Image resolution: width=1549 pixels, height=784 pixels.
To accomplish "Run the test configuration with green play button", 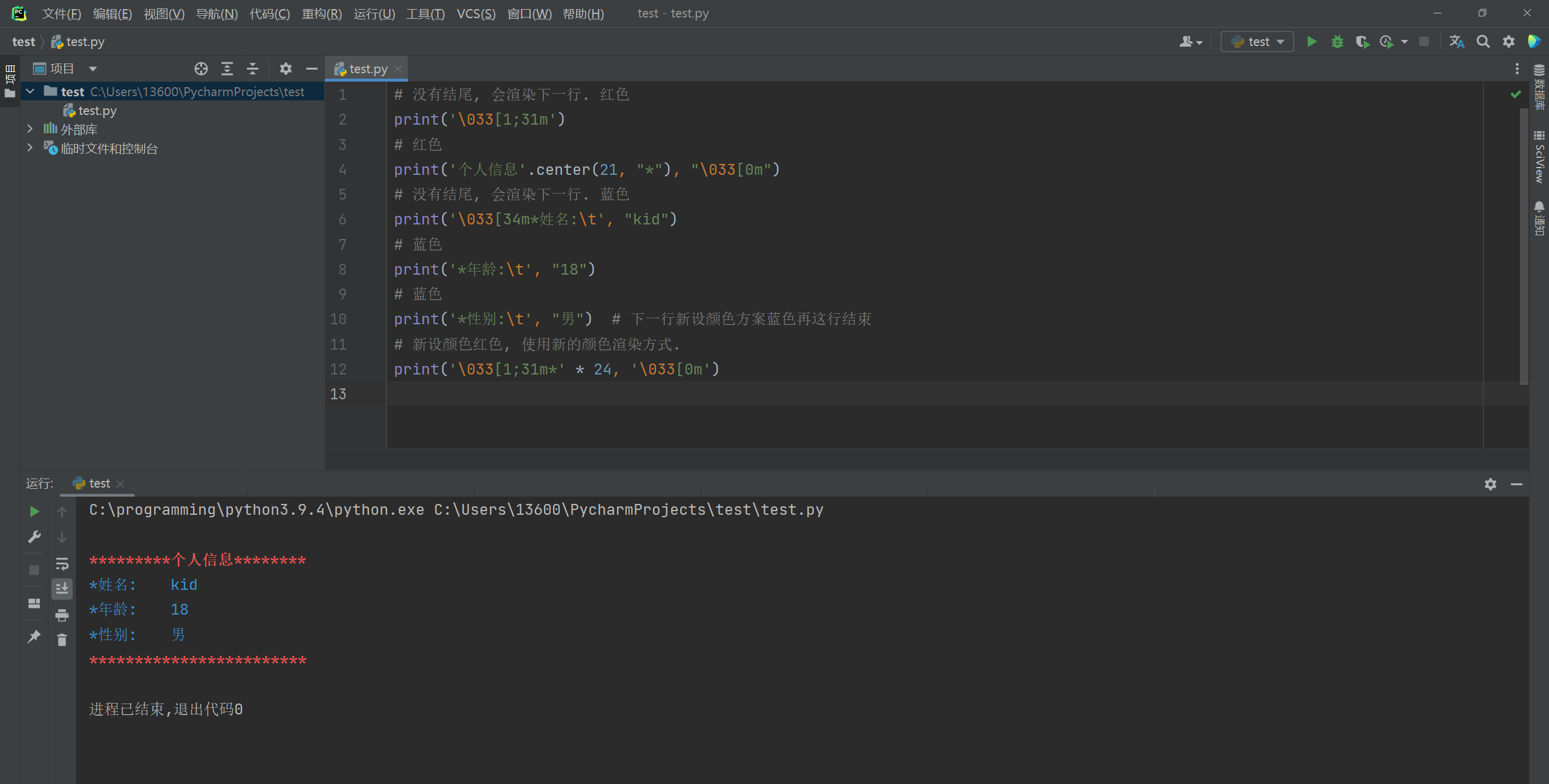I will coord(1311,42).
